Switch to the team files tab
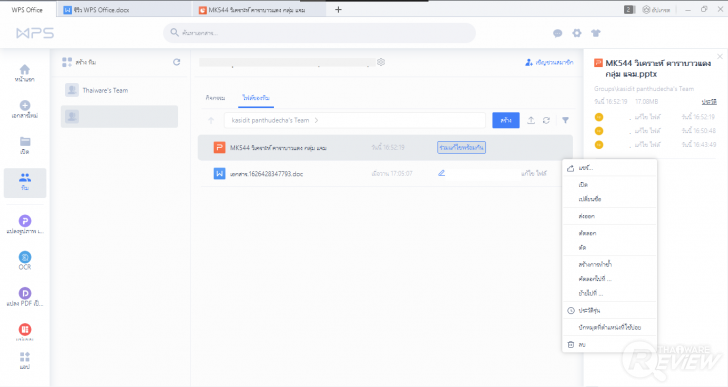The height and width of the screenshot is (387, 728). pyautogui.click(x=256, y=98)
